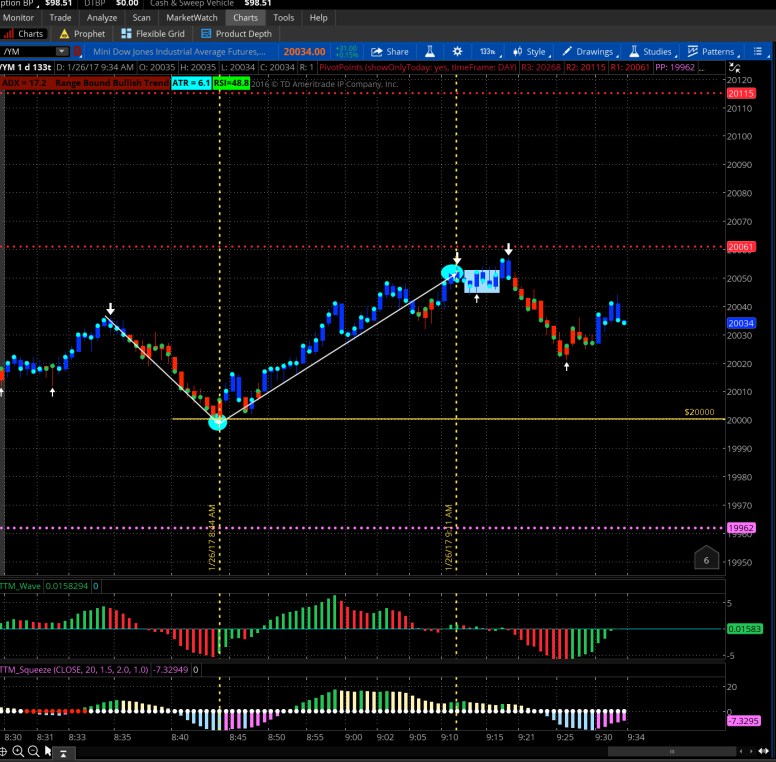Switch to the MarketWatch tab
Image resolution: width=776 pixels, height=762 pixels.
click(x=190, y=17)
